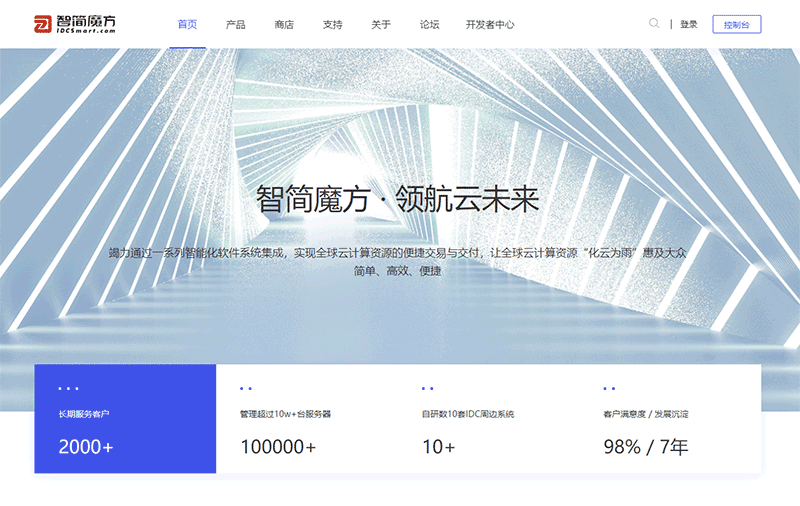
Task: Open the 产品 menu
Action: tap(236, 24)
